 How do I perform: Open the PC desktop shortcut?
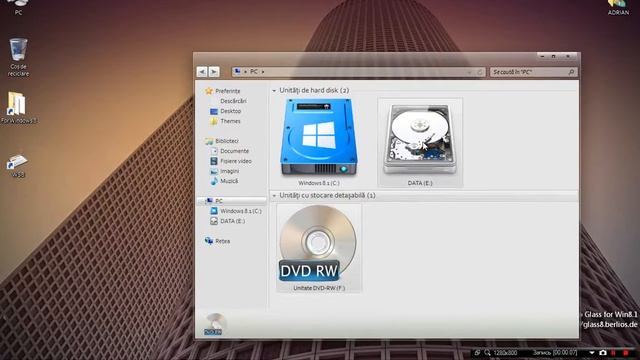18,7
